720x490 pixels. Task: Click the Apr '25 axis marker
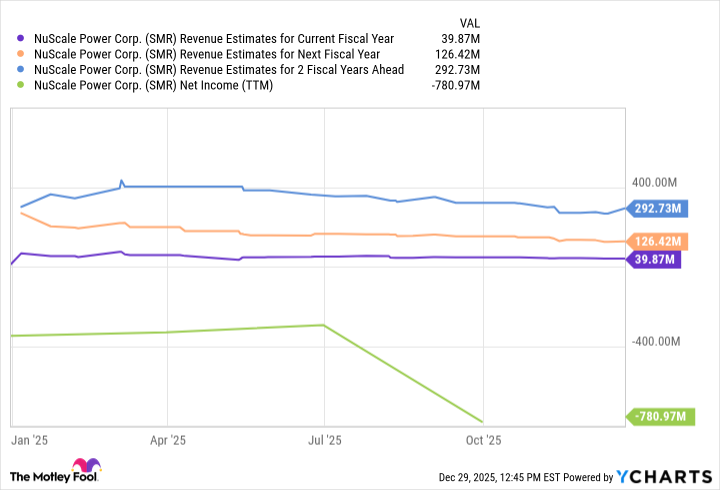[x=167, y=439]
